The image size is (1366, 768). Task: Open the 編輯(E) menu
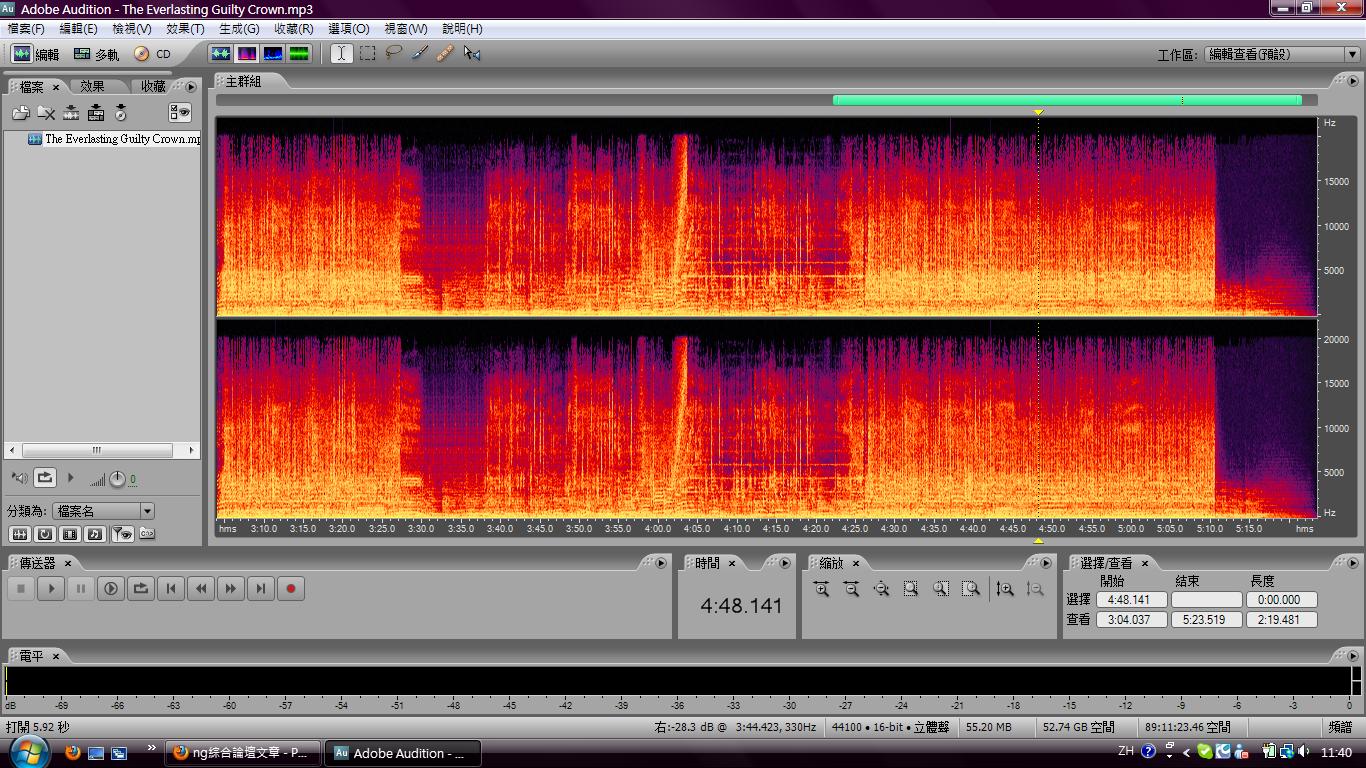click(79, 29)
